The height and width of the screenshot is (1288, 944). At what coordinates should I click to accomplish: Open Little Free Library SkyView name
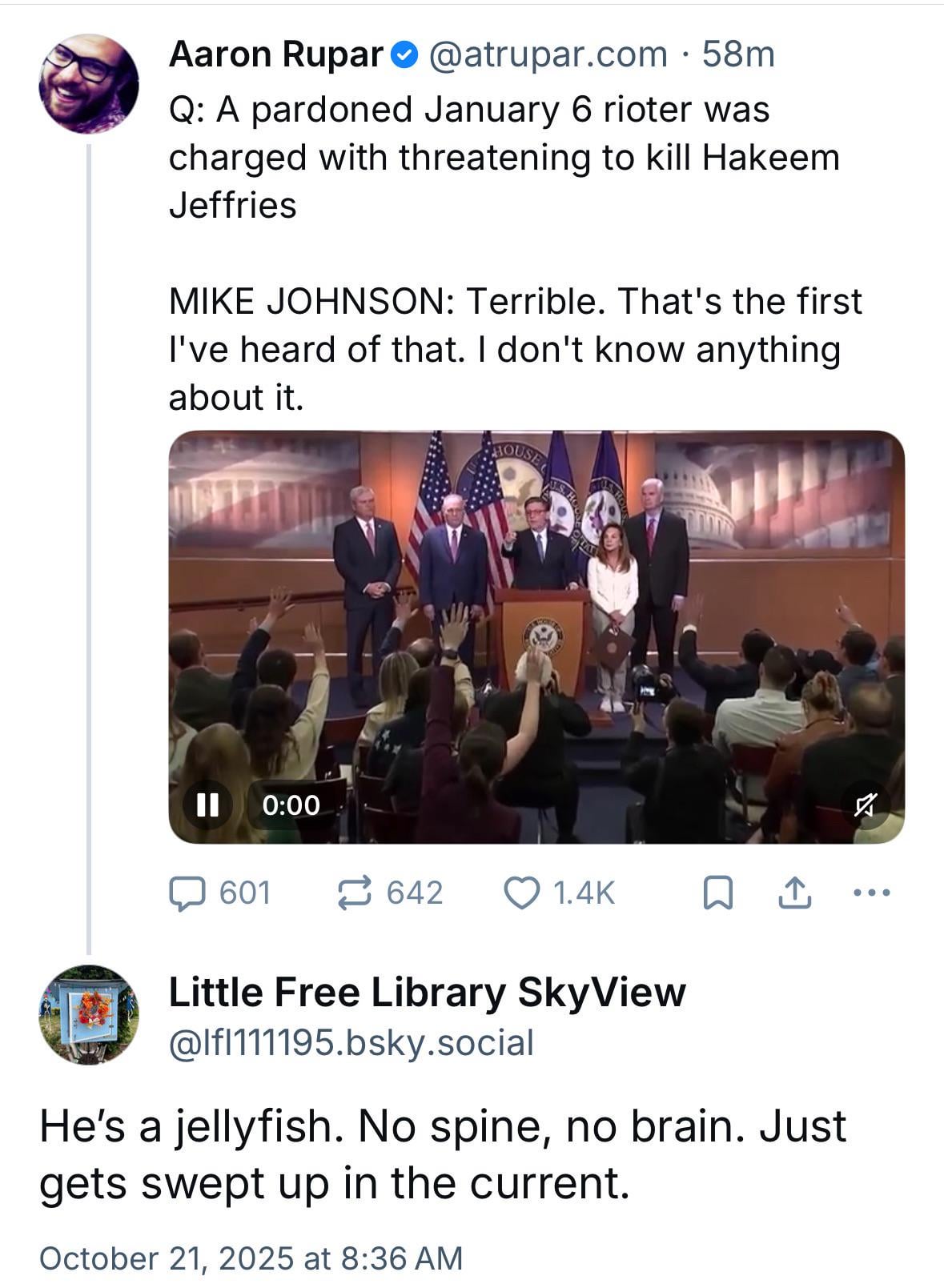coord(427,992)
